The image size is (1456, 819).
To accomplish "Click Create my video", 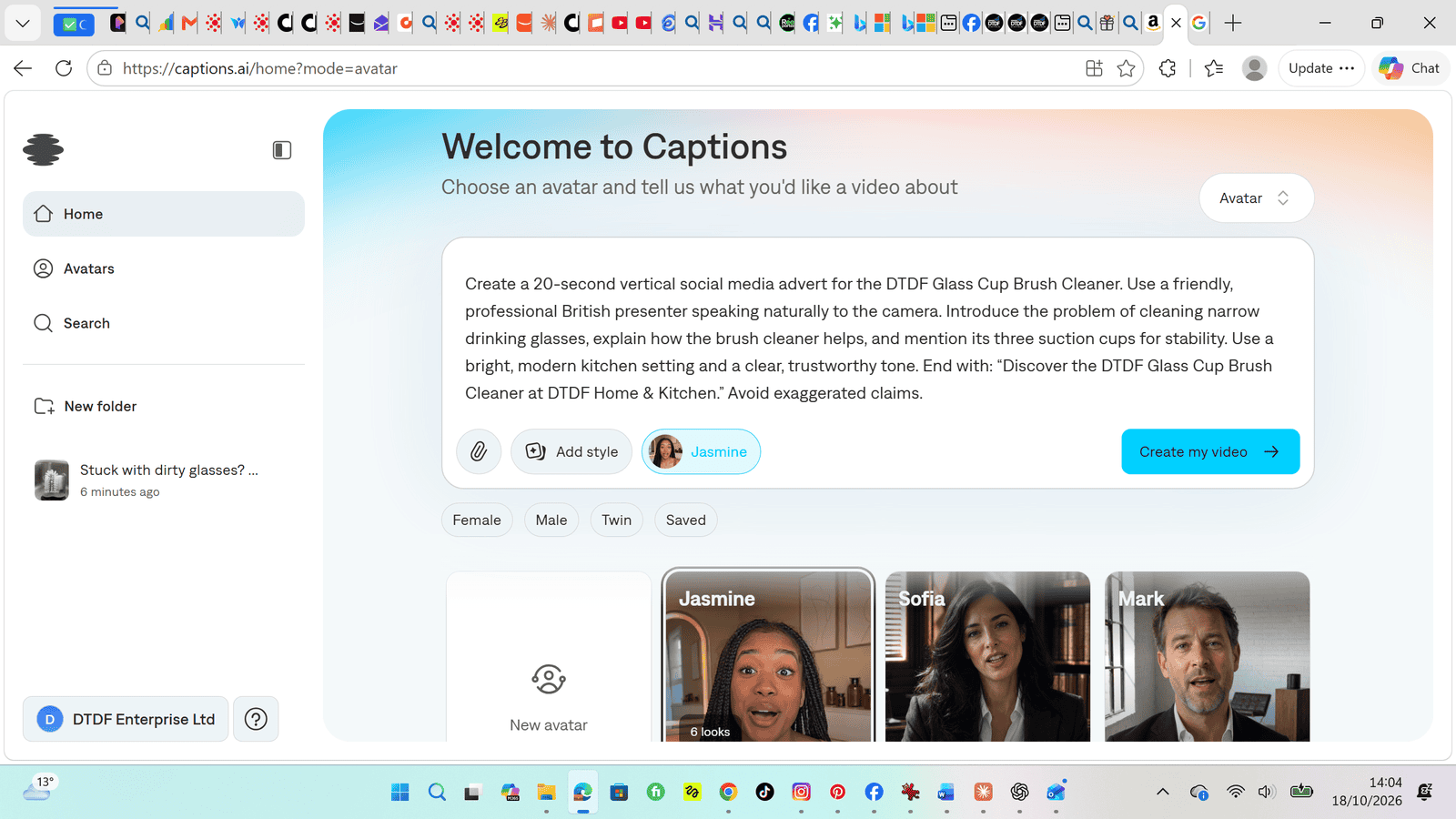I will pyautogui.click(x=1210, y=451).
